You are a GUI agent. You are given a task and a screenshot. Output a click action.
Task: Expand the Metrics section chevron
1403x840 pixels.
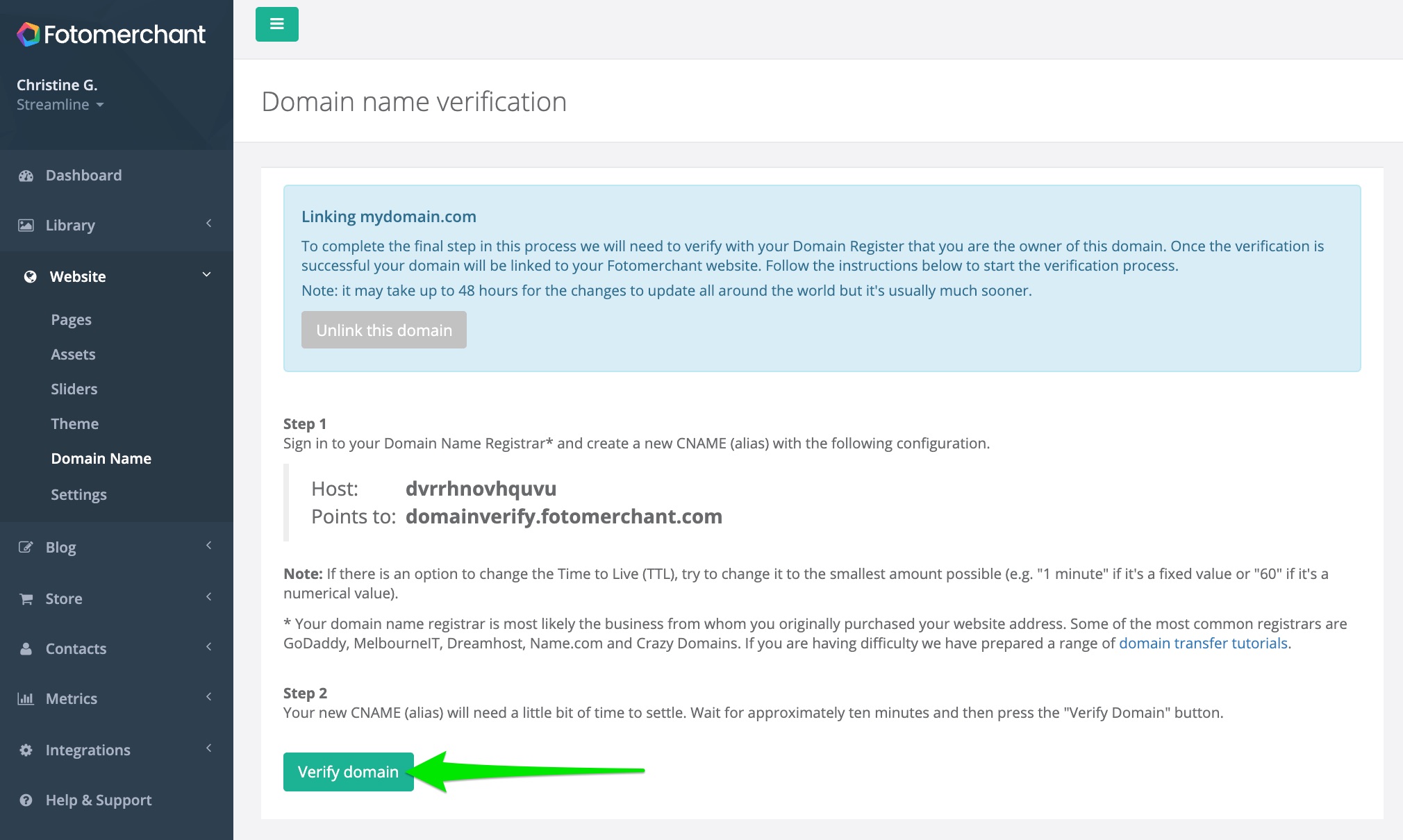pos(208,697)
